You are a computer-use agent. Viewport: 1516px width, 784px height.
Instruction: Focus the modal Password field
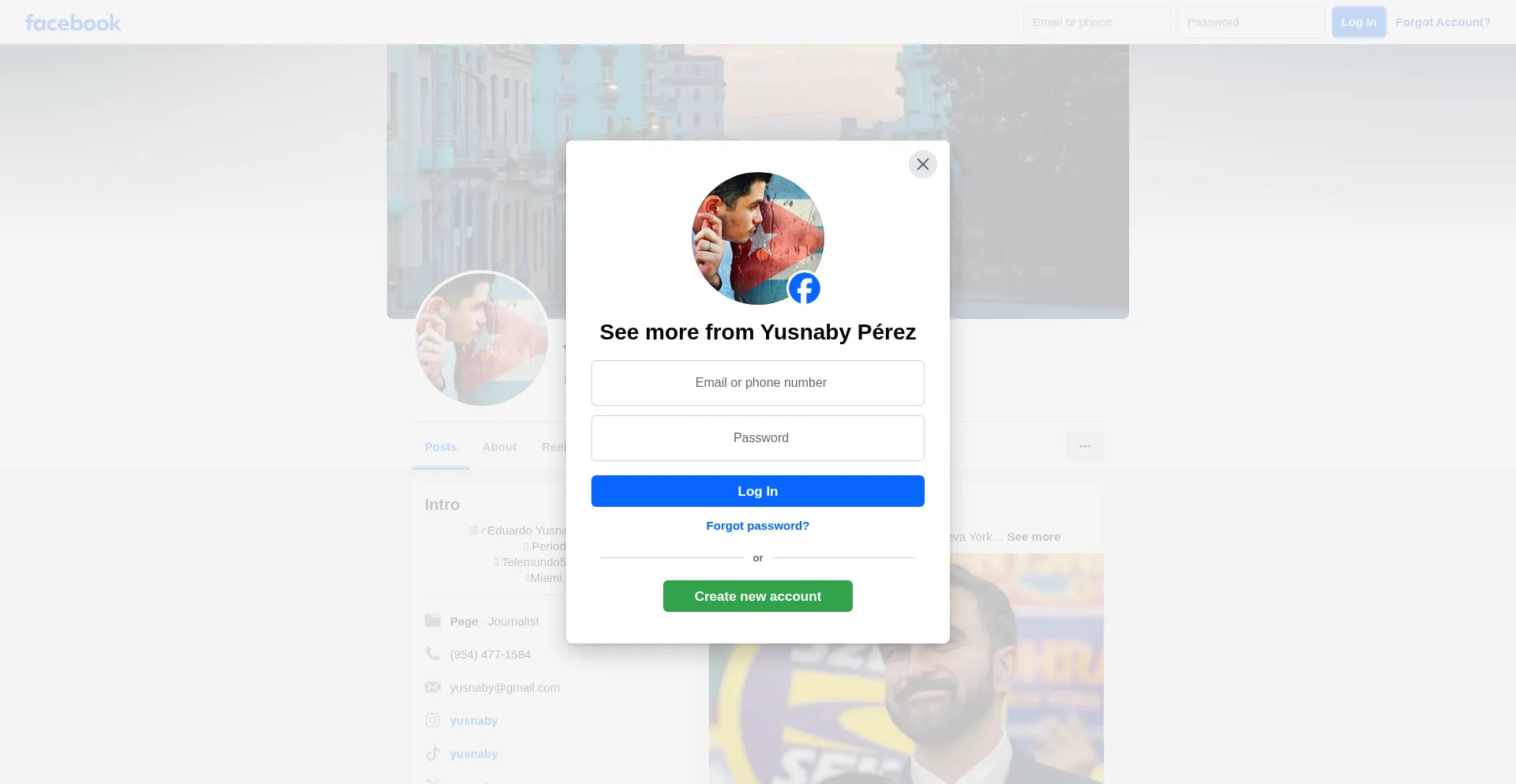pos(758,438)
